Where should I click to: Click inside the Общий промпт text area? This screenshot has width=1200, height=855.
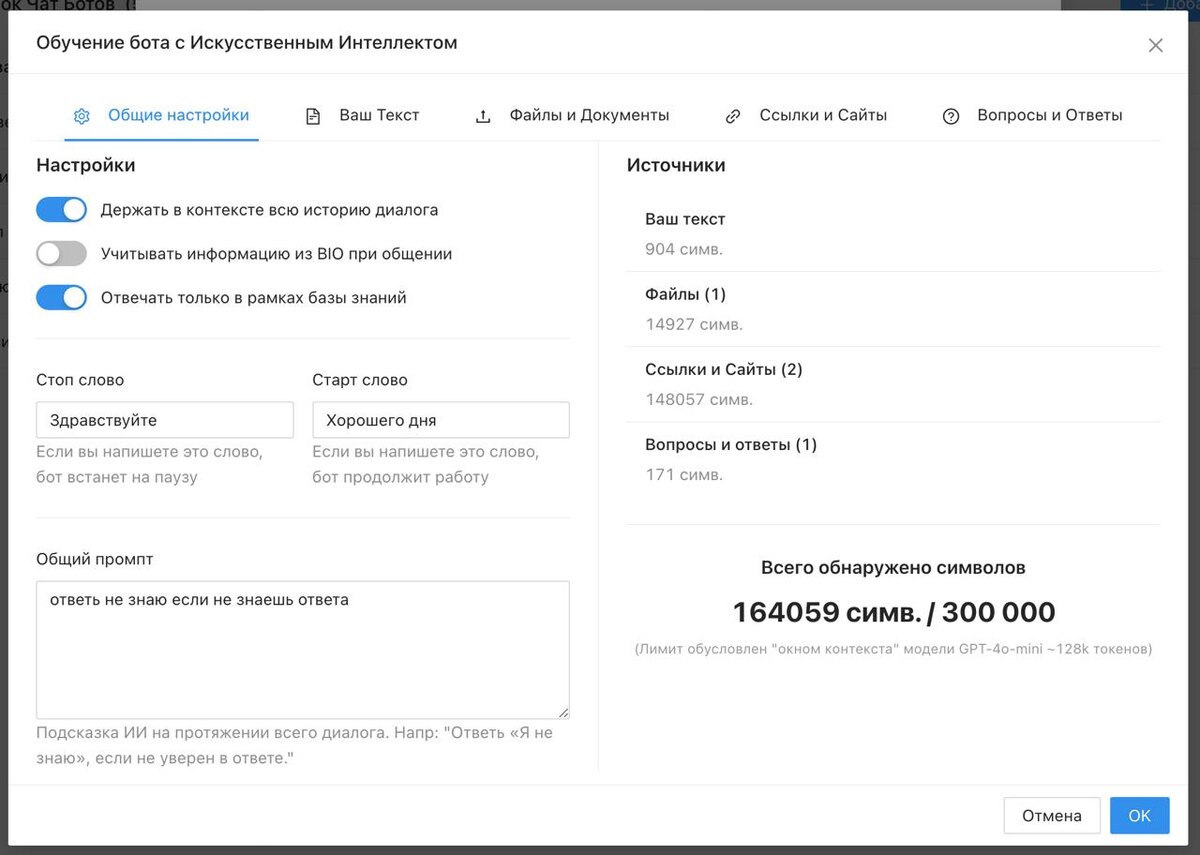pyautogui.click(x=303, y=650)
